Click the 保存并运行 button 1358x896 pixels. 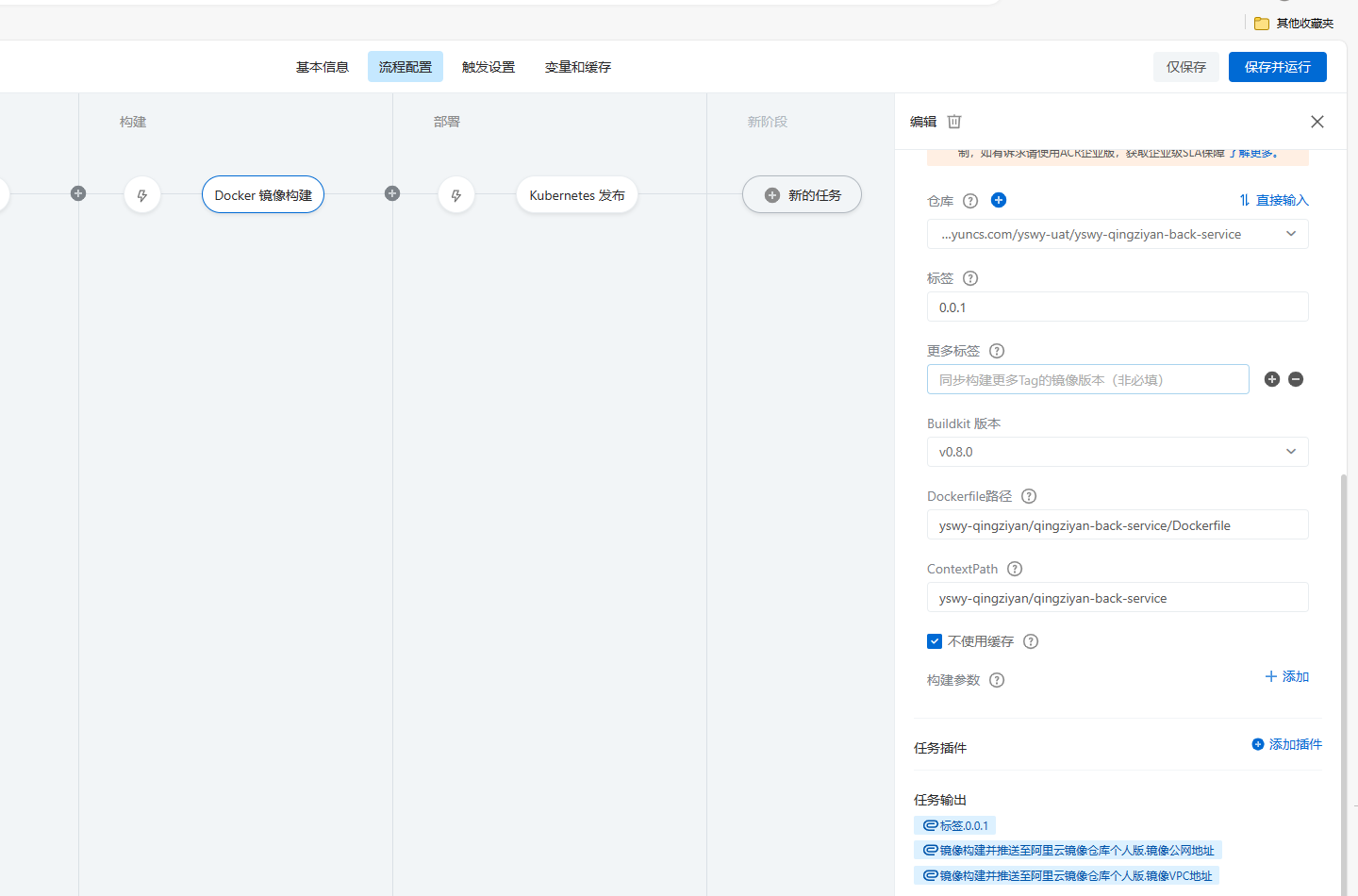click(1278, 67)
